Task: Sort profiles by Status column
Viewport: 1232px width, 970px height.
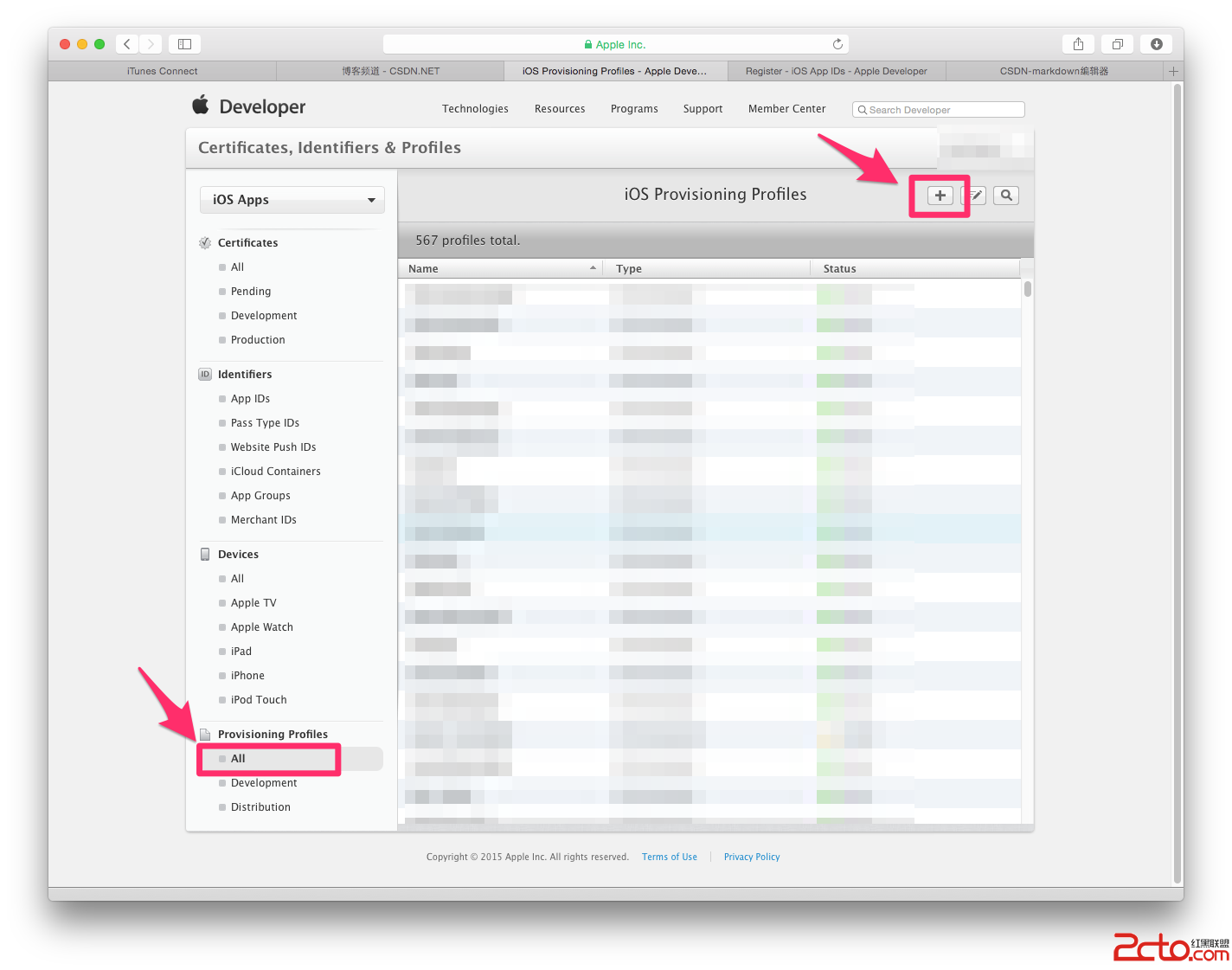Action: point(915,269)
